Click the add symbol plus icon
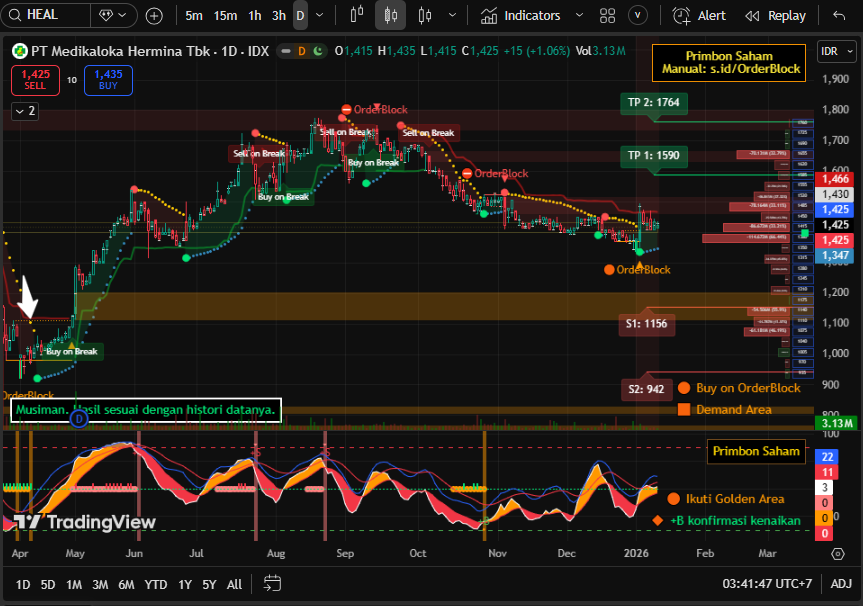 (x=154, y=16)
